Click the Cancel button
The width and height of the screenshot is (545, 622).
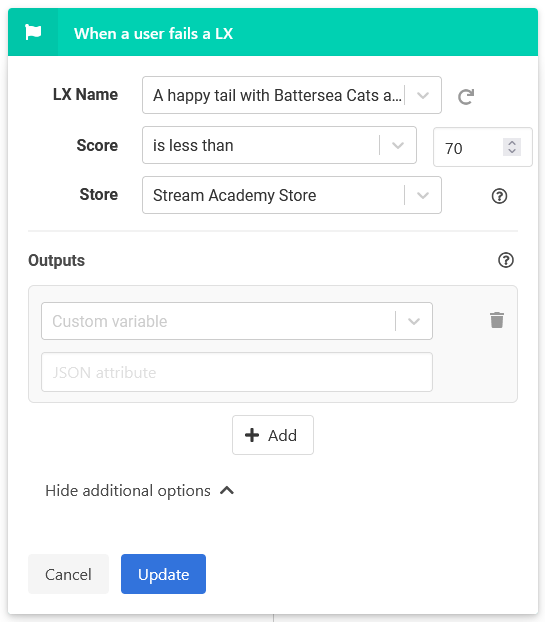tap(68, 574)
